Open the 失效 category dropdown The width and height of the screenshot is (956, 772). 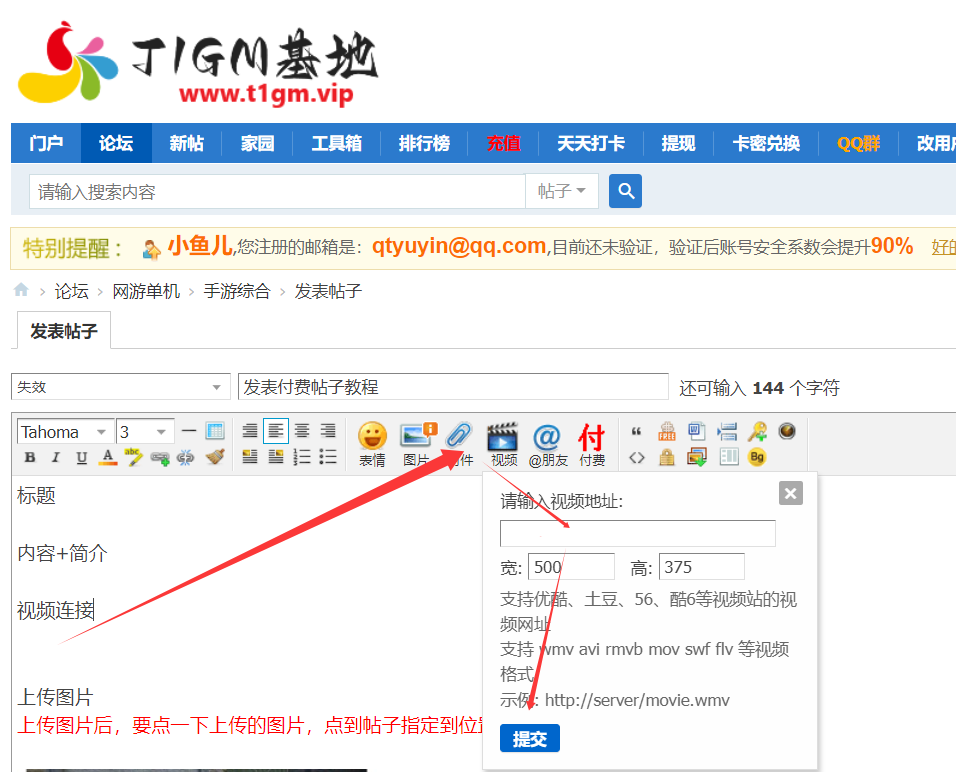[120, 386]
